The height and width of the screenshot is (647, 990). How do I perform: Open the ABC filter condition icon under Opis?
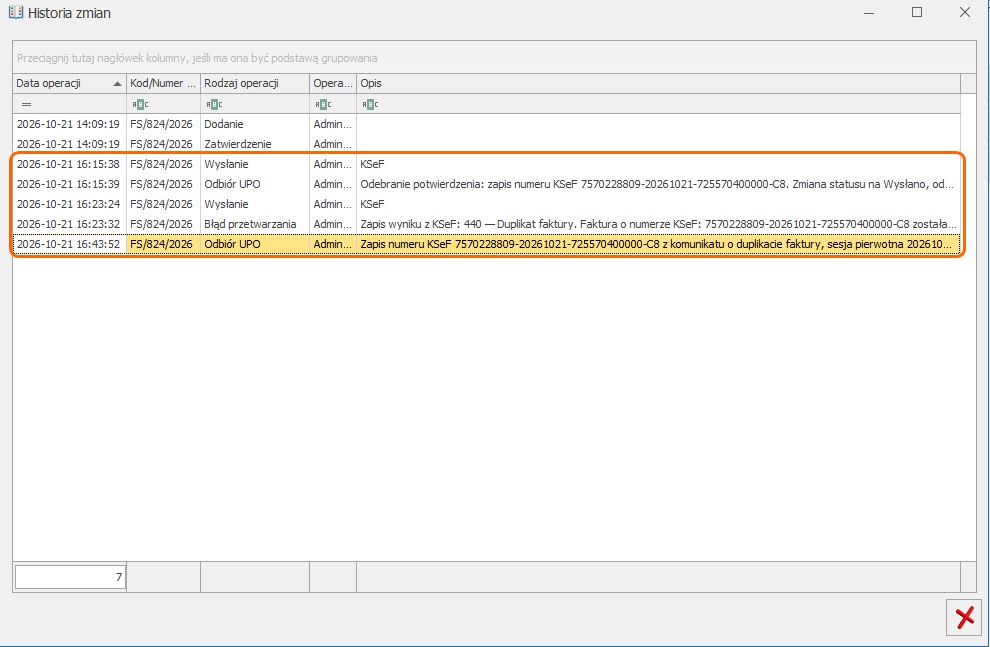(x=370, y=104)
